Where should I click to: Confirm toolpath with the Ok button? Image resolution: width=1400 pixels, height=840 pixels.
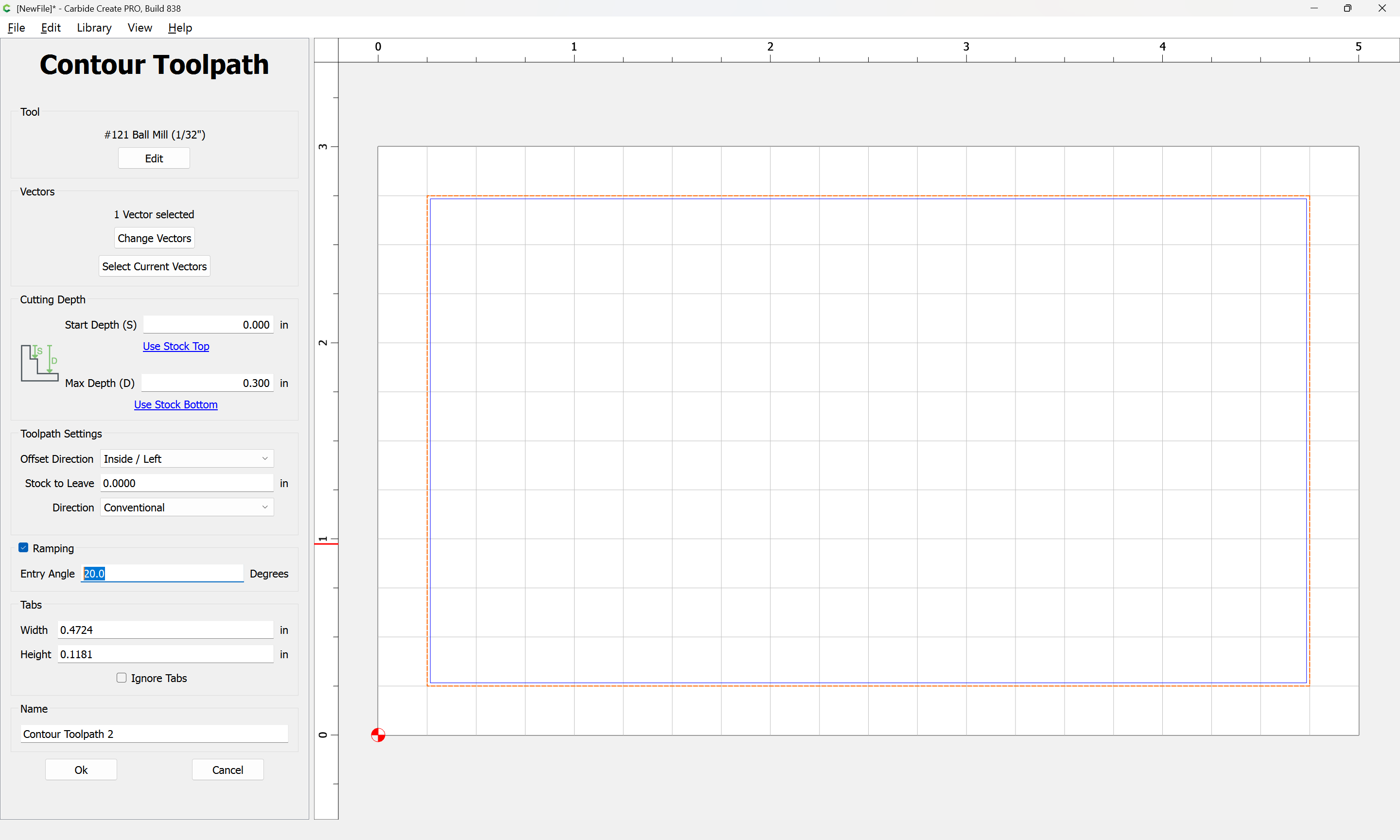pyautogui.click(x=81, y=769)
